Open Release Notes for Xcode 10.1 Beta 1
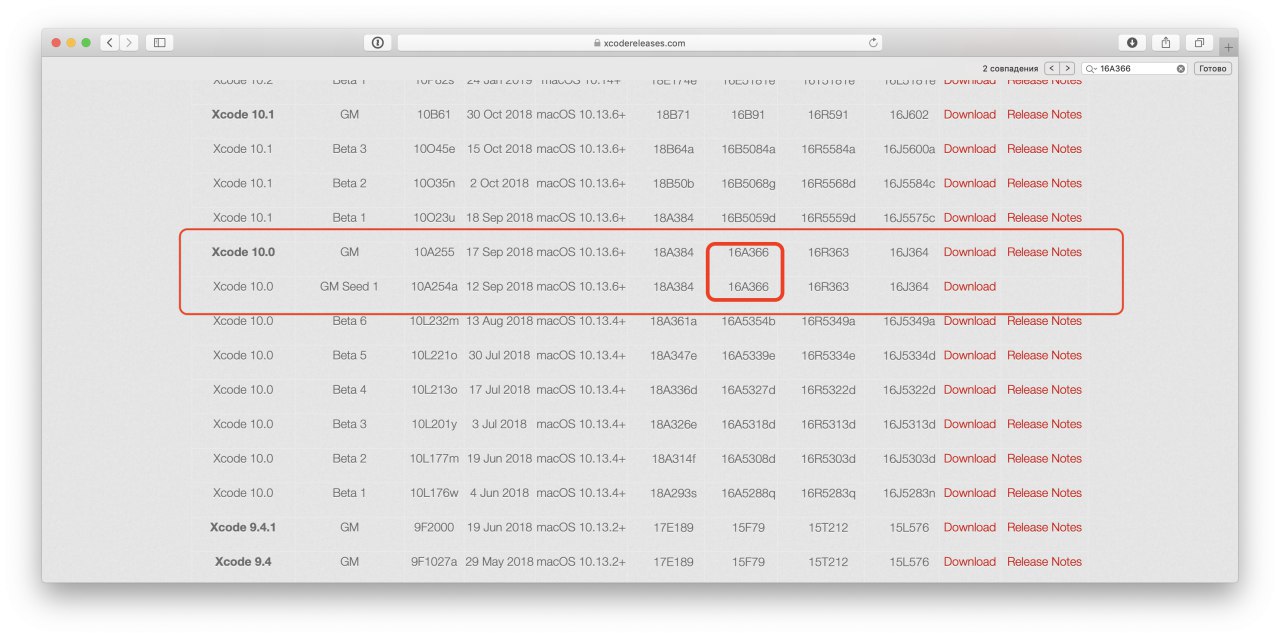The height and width of the screenshot is (638, 1280). click(x=1044, y=217)
